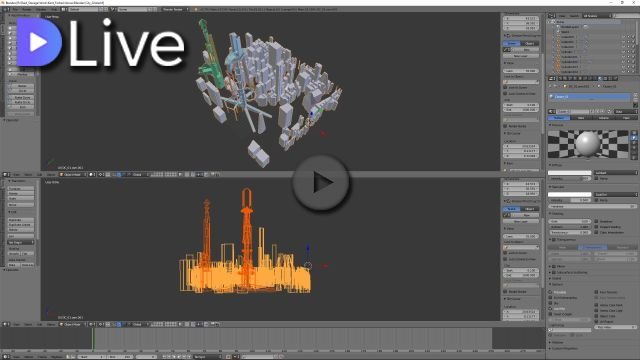Image resolution: width=640 pixels, height=360 pixels.
Task: Switch material type to Wire tab
Action: (581, 118)
